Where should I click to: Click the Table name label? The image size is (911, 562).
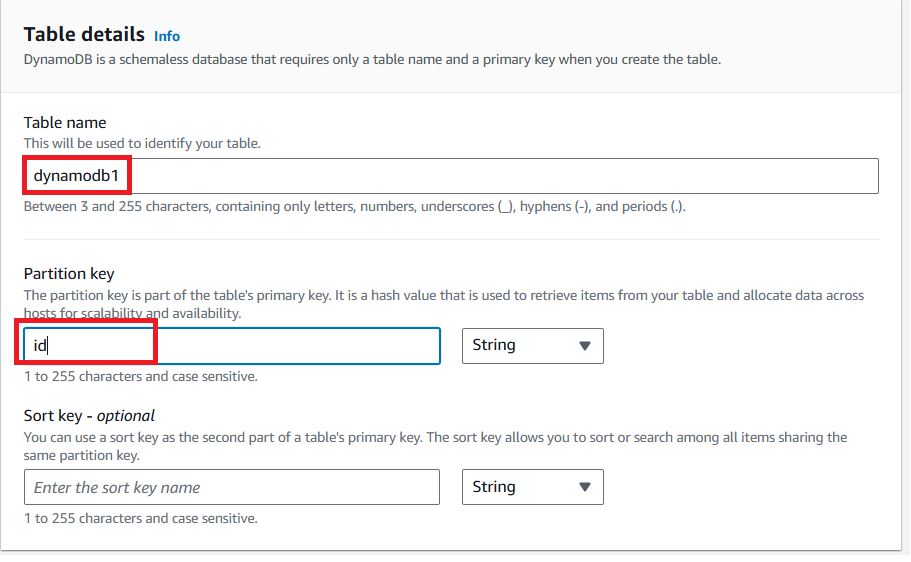[x=65, y=123]
